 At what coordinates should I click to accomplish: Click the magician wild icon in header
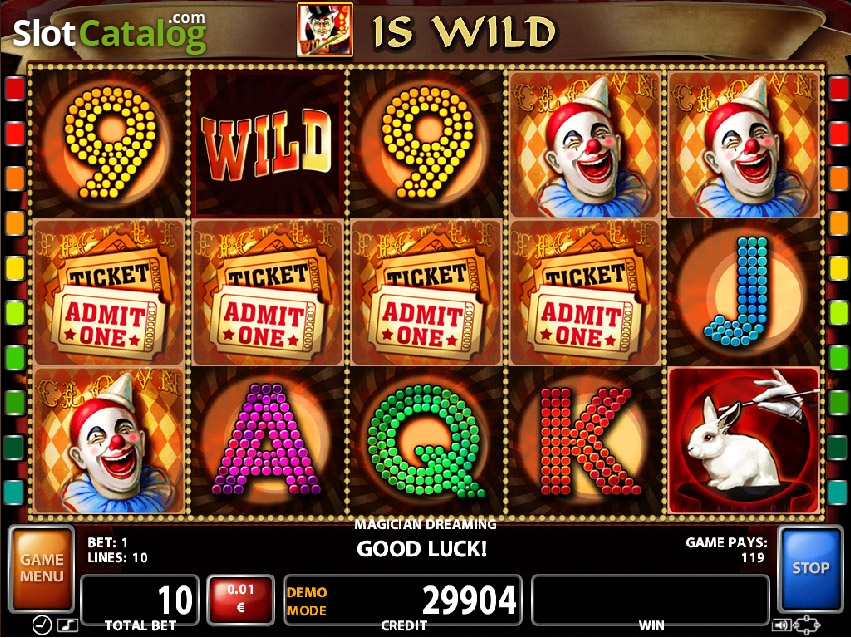click(325, 29)
